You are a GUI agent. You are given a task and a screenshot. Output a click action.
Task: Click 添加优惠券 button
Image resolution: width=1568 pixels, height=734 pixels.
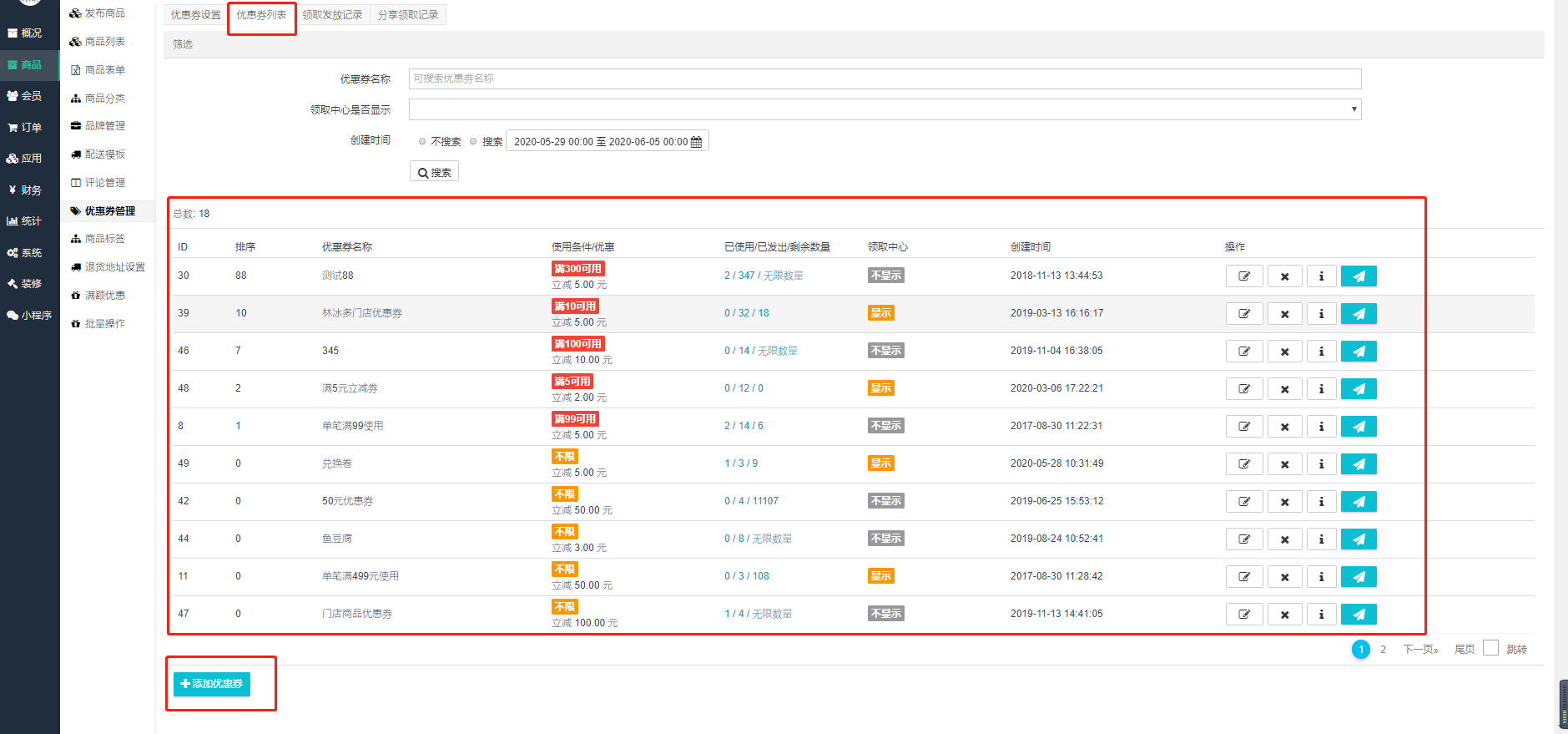pyautogui.click(x=212, y=684)
